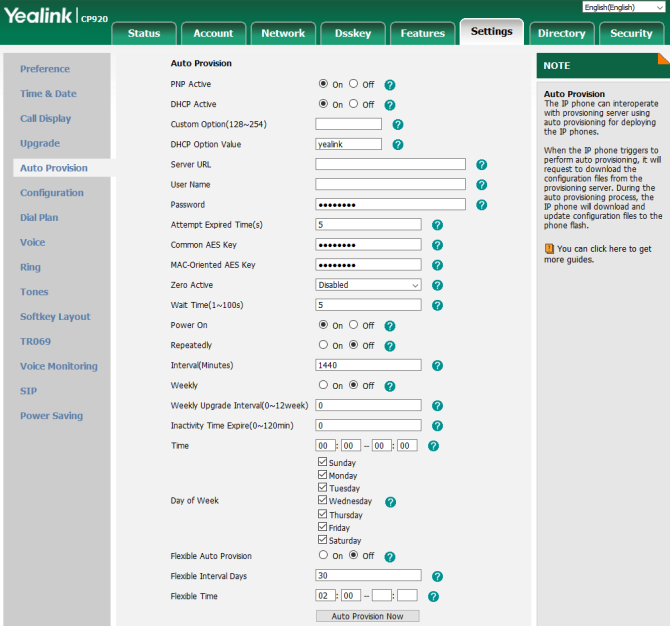Turn Repeatedly On
The width and height of the screenshot is (670, 626).
point(323,345)
